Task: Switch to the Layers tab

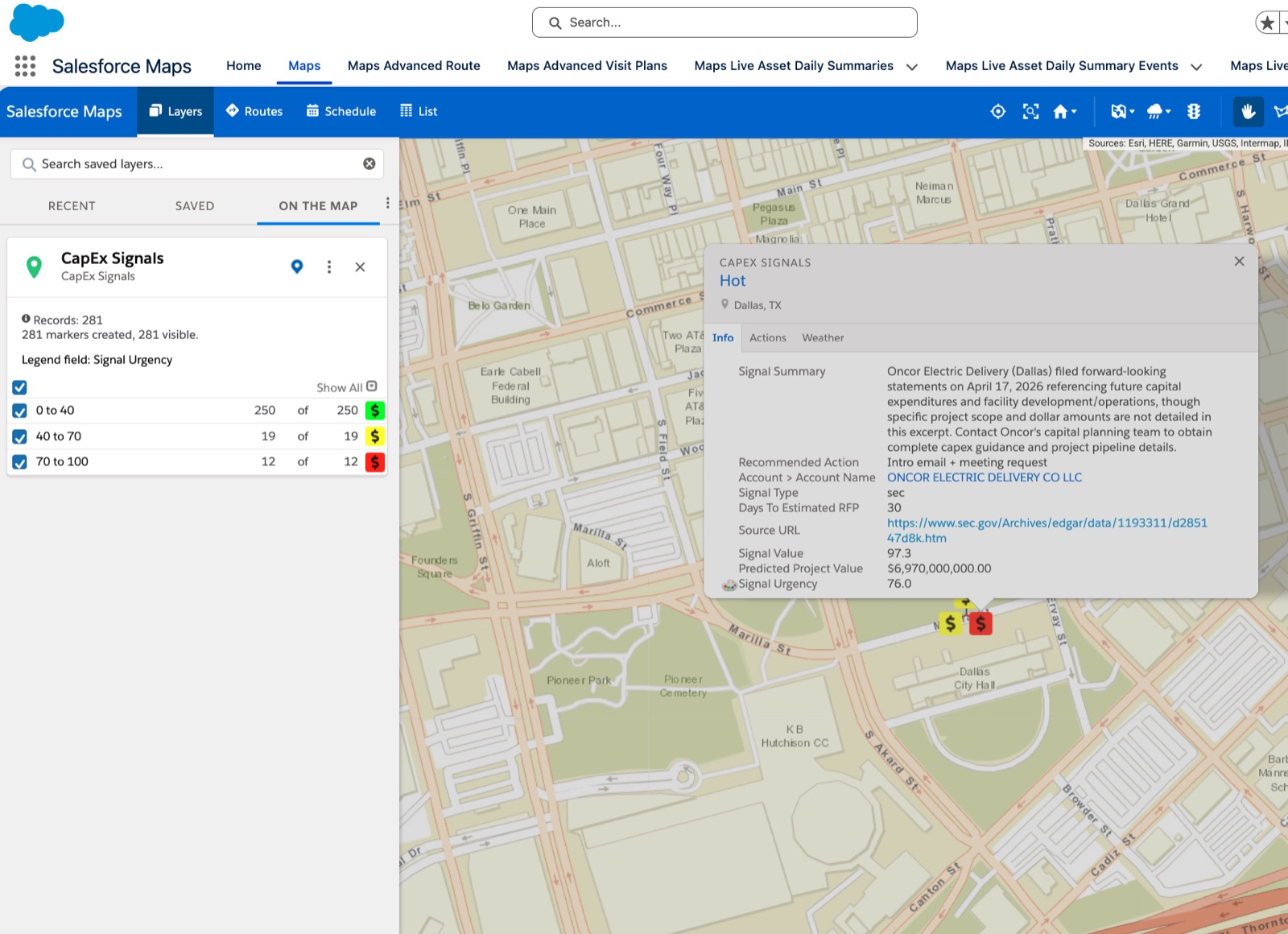Action: [175, 112]
